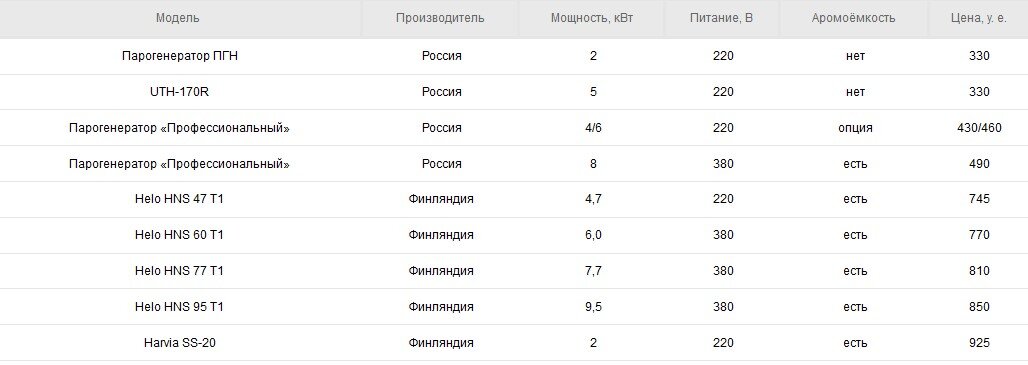Click the 9,5 power value
The width and height of the screenshot is (1028, 365).
coord(593,307)
